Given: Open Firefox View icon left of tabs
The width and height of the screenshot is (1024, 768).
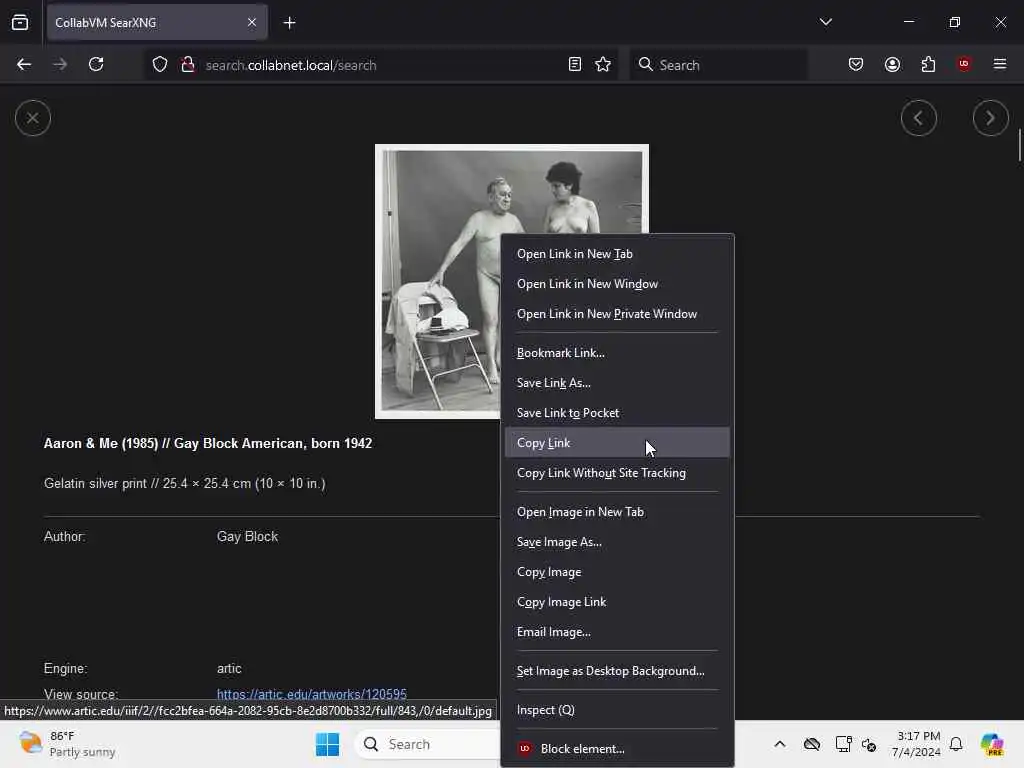Looking at the screenshot, I should click(x=20, y=23).
